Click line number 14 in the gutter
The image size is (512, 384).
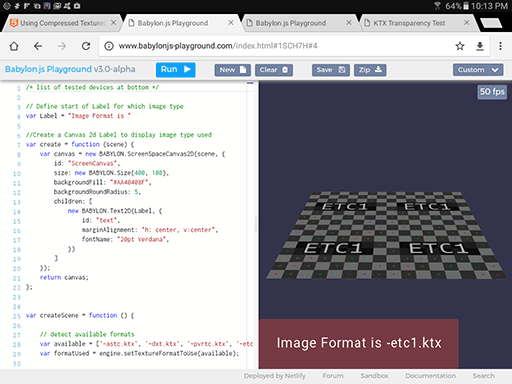(x=17, y=212)
